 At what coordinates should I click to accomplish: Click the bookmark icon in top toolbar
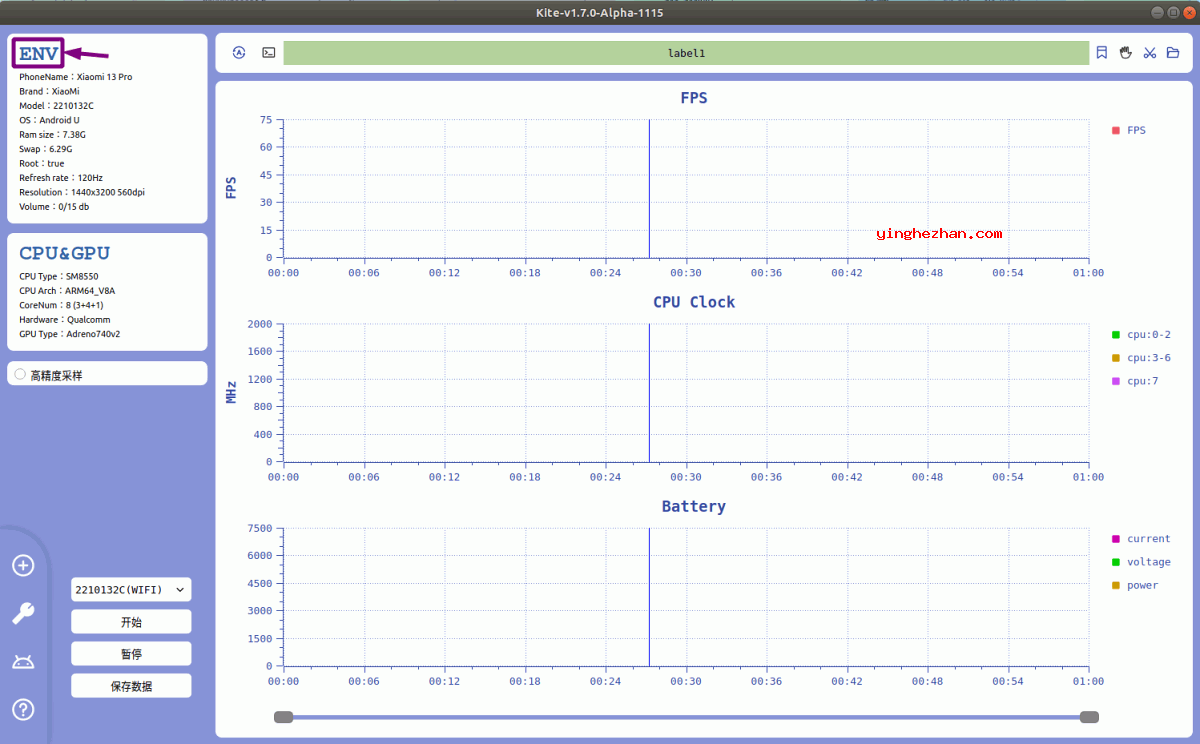coord(1101,53)
